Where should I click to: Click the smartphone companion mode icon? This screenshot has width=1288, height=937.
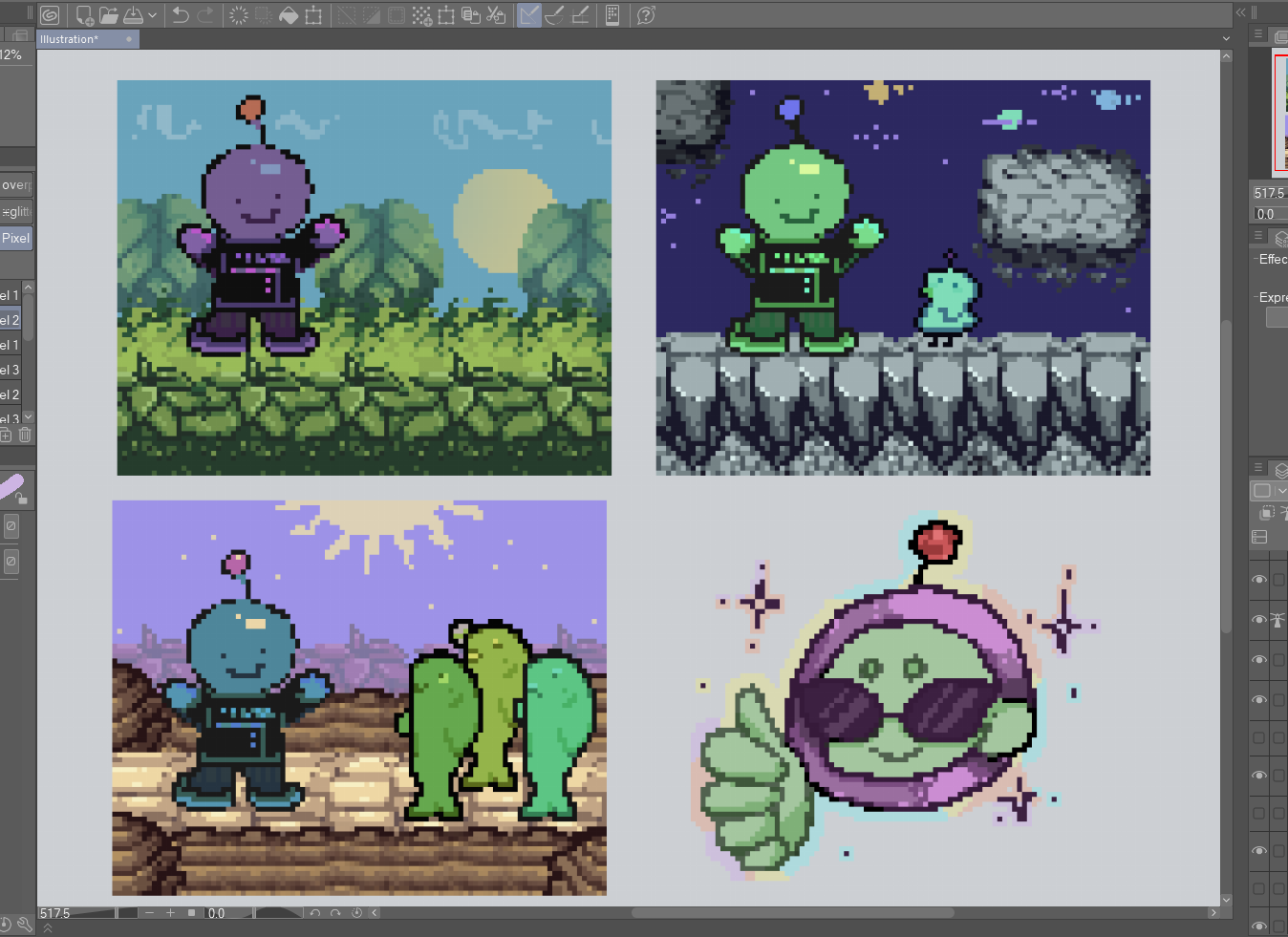tap(612, 15)
